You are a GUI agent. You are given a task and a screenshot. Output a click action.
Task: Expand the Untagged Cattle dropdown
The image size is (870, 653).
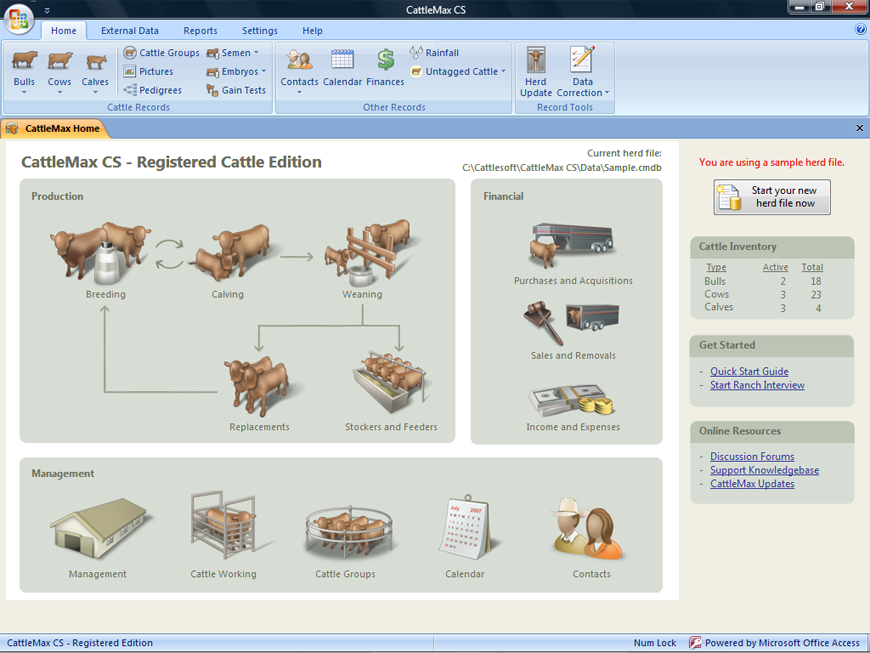point(503,72)
